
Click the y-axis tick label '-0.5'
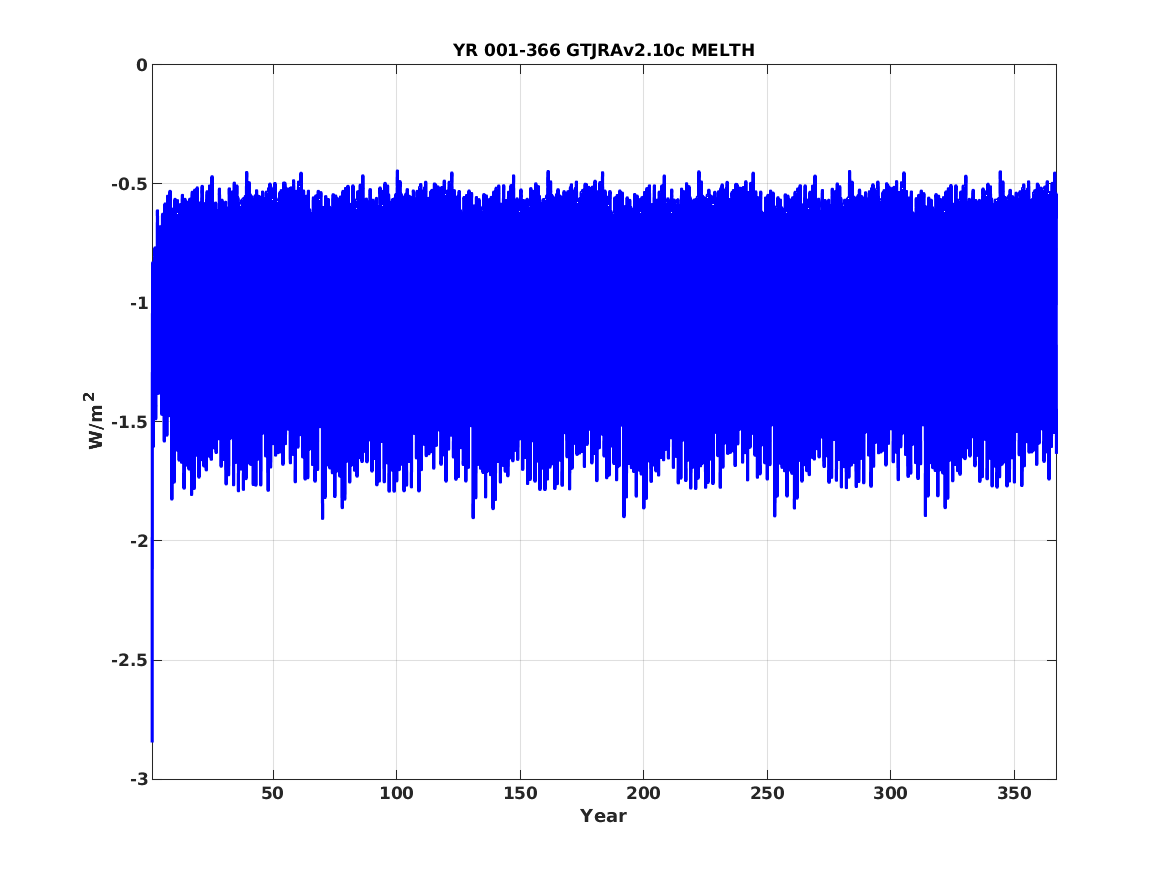[x=130, y=185]
